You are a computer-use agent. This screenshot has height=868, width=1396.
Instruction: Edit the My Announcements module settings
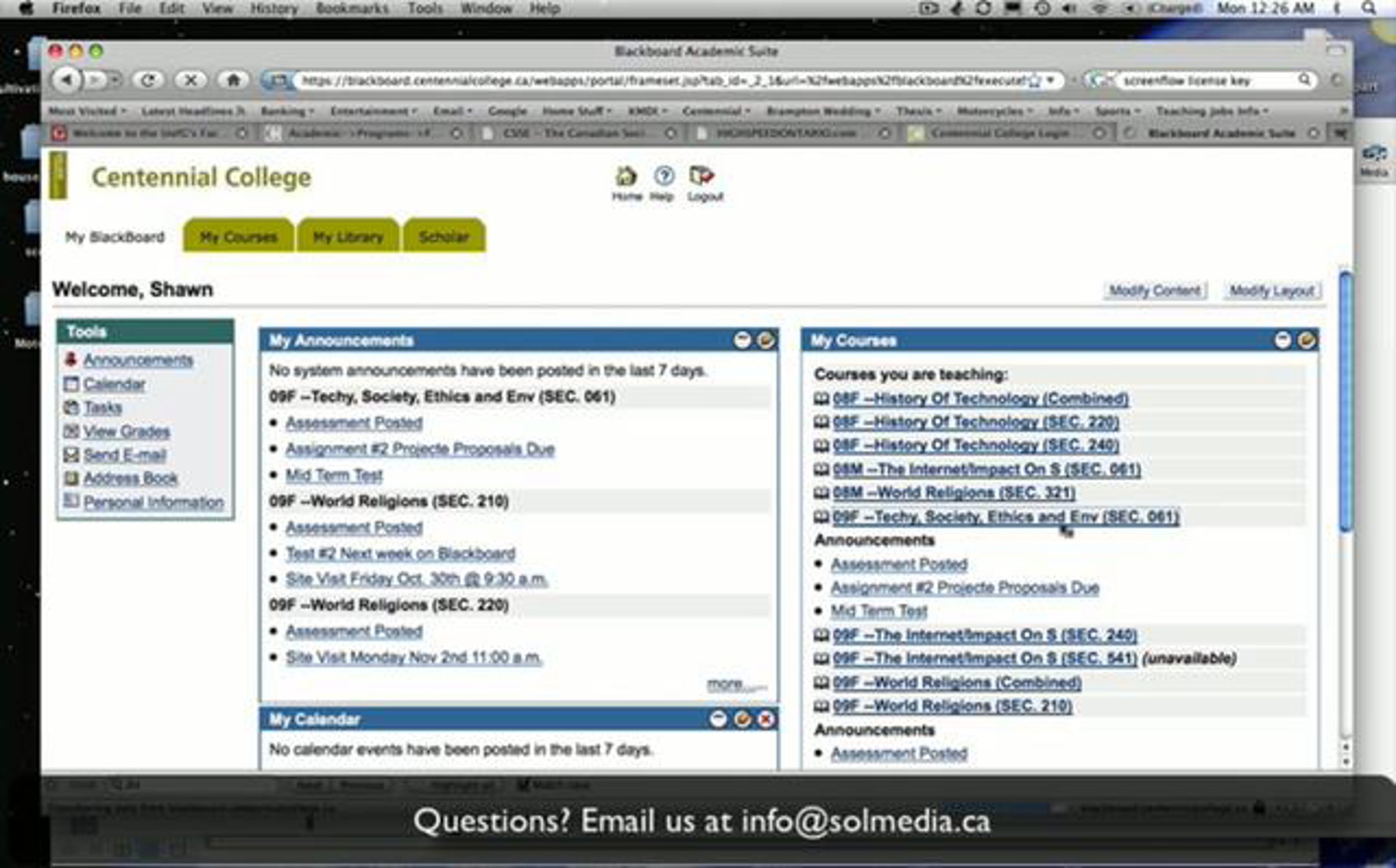click(765, 340)
